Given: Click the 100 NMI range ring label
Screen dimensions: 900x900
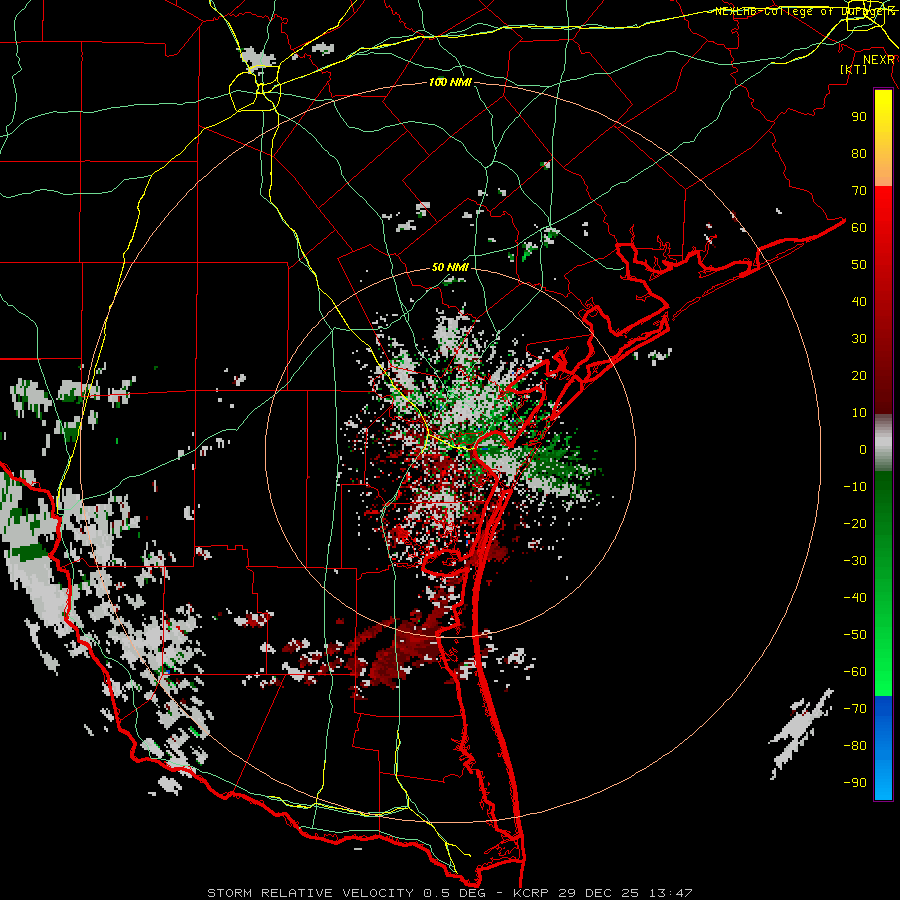Looking at the screenshot, I should (450, 83).
